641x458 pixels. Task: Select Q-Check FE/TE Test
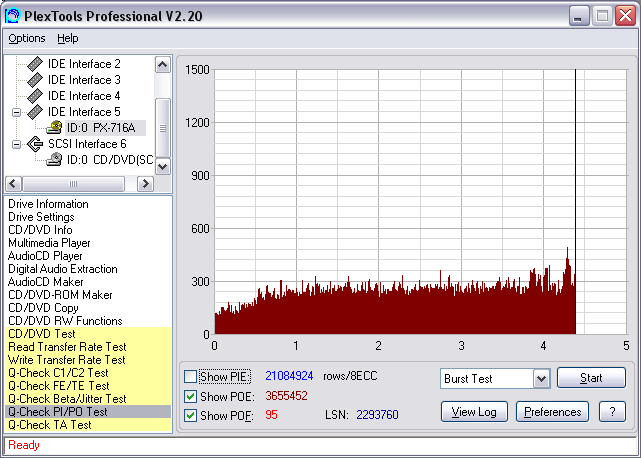[88, 386]
